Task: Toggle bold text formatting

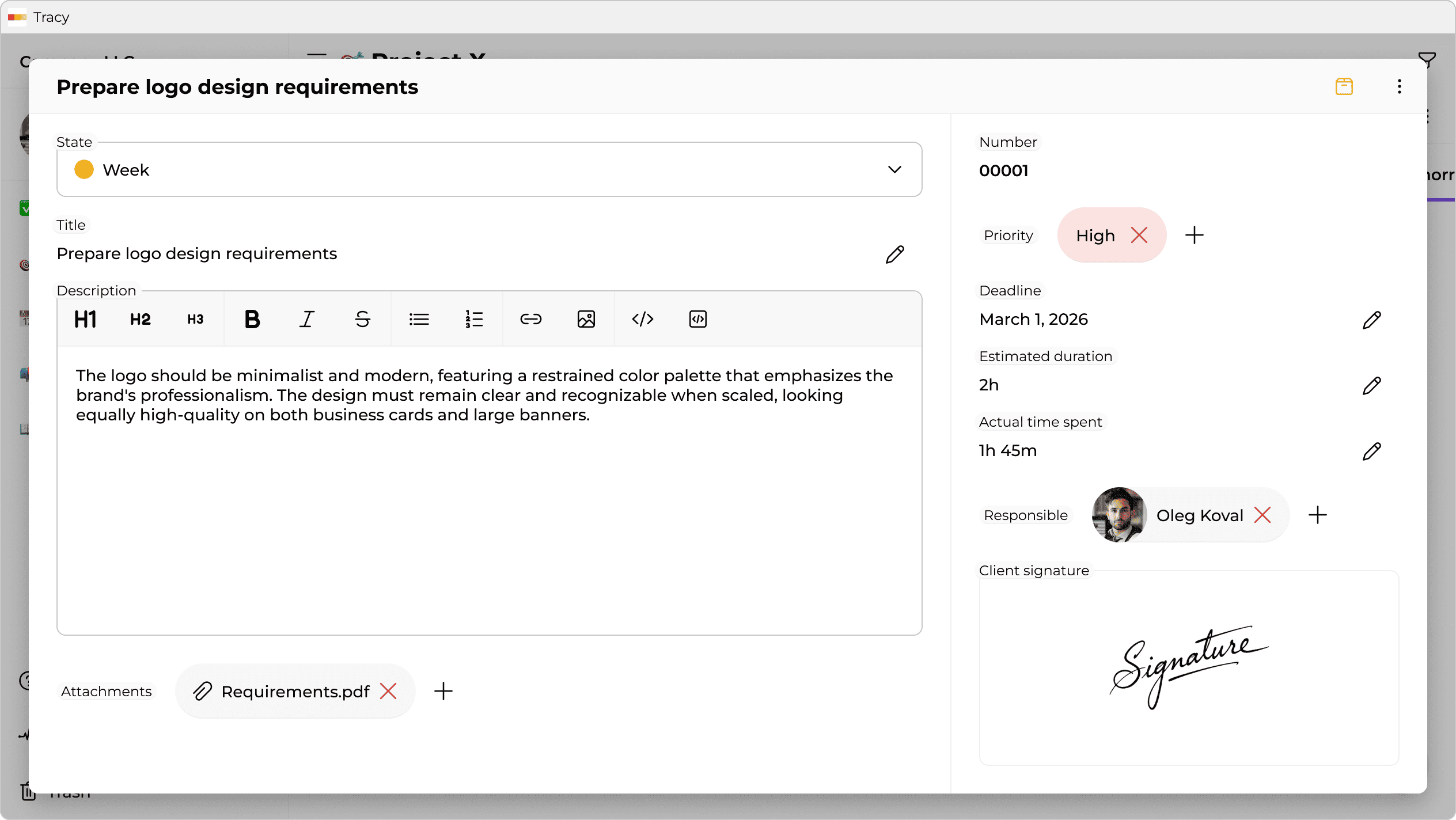Action: [252, 319]
